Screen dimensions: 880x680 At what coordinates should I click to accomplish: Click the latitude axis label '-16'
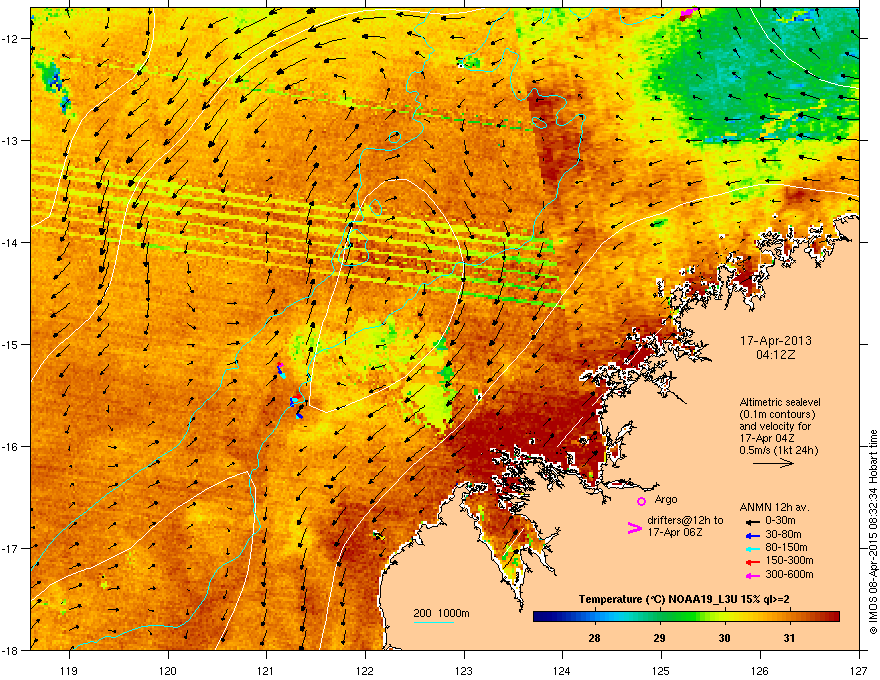(11, 447)
